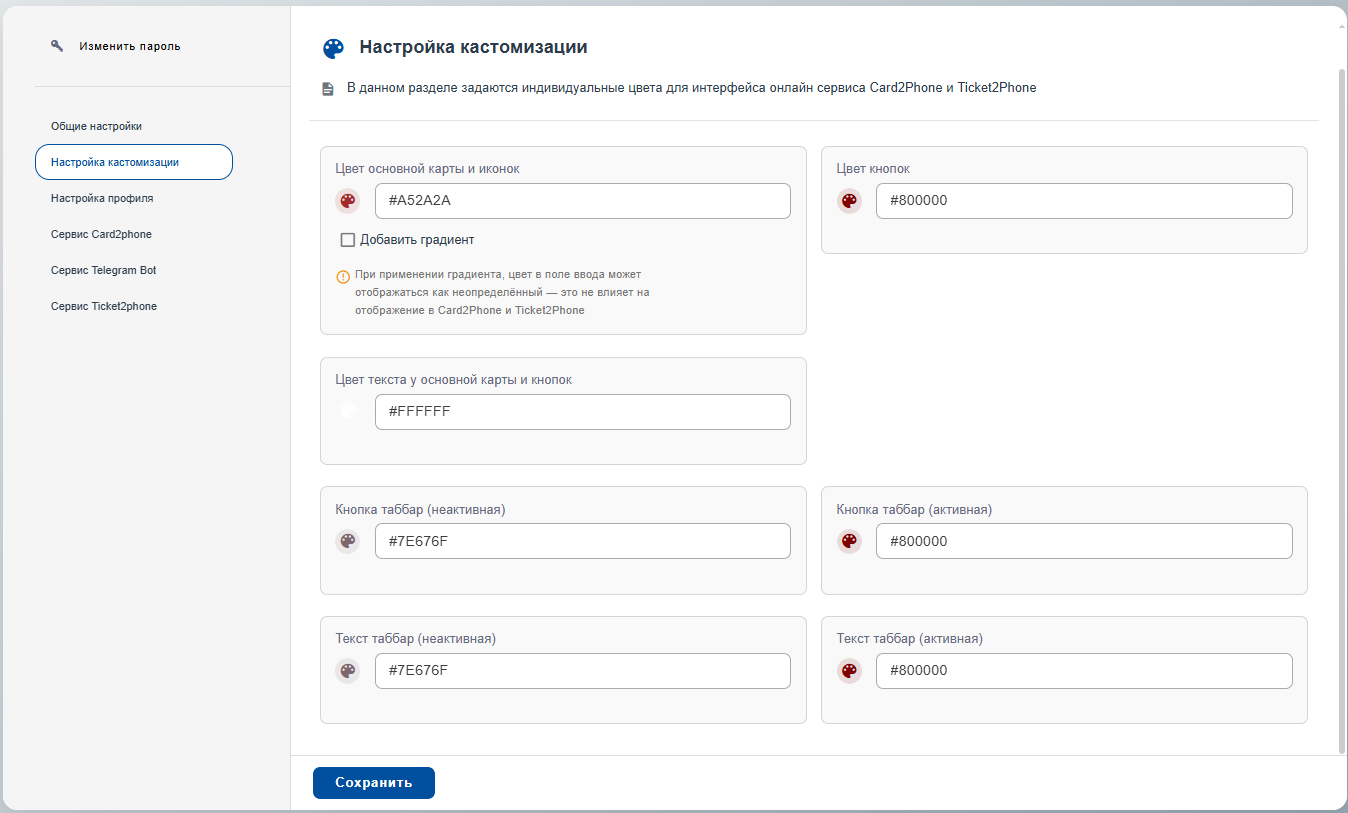Focus the Текст таббар (активная) #800000 field
The height and width of the screenshot is (813, 1348).
pyautogui.click(x=1084, y=671)
